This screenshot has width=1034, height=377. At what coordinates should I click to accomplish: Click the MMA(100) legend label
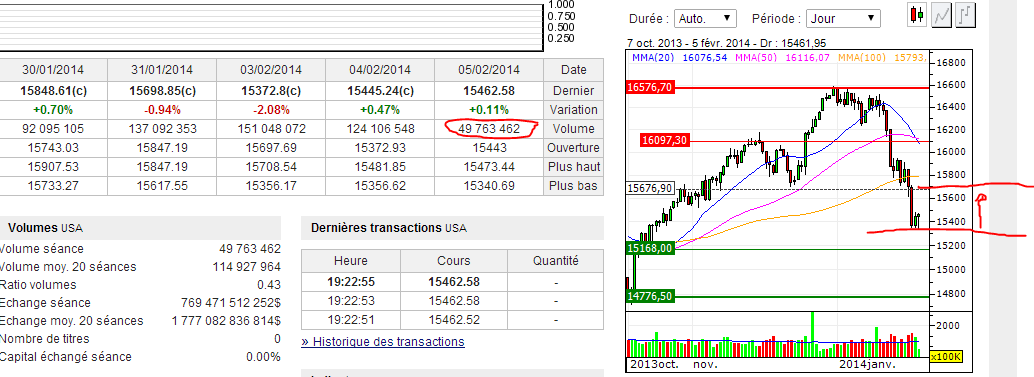pos(862,58)
